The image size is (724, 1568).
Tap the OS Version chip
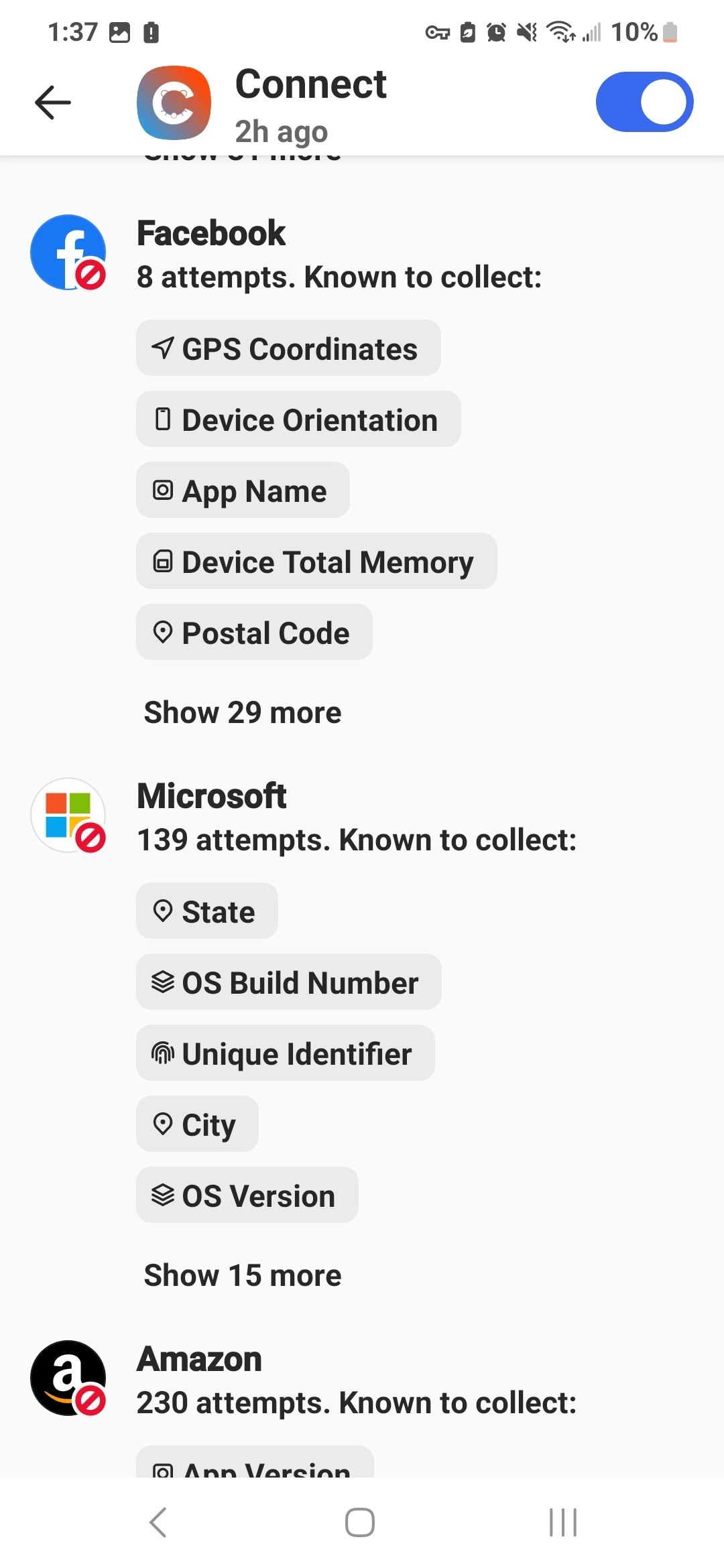[x=247, y=1195]
